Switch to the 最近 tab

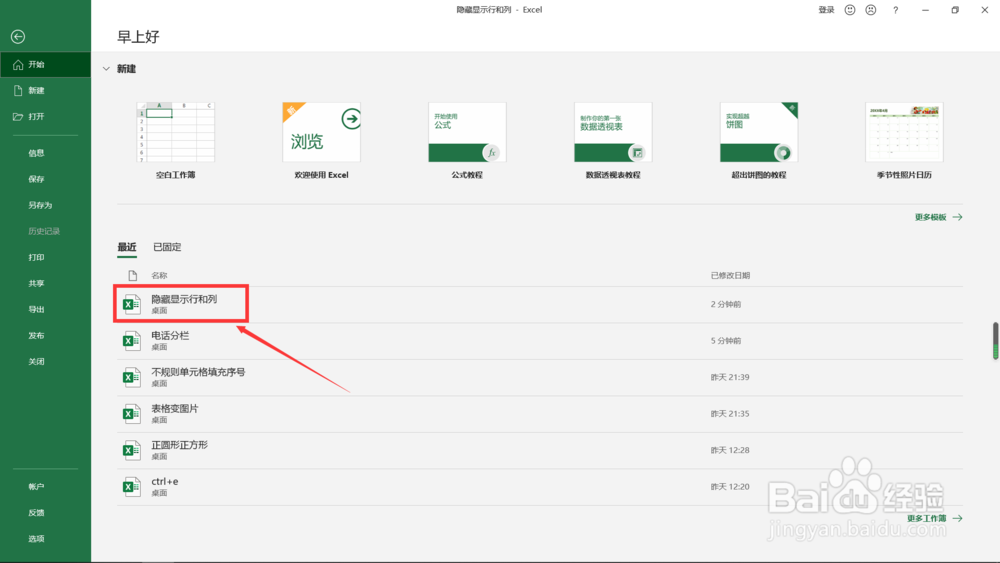pos(127,247)
